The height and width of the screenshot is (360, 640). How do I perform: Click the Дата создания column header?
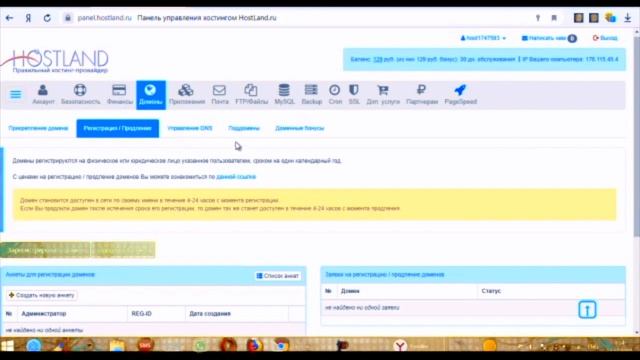[x=210, y=313]
